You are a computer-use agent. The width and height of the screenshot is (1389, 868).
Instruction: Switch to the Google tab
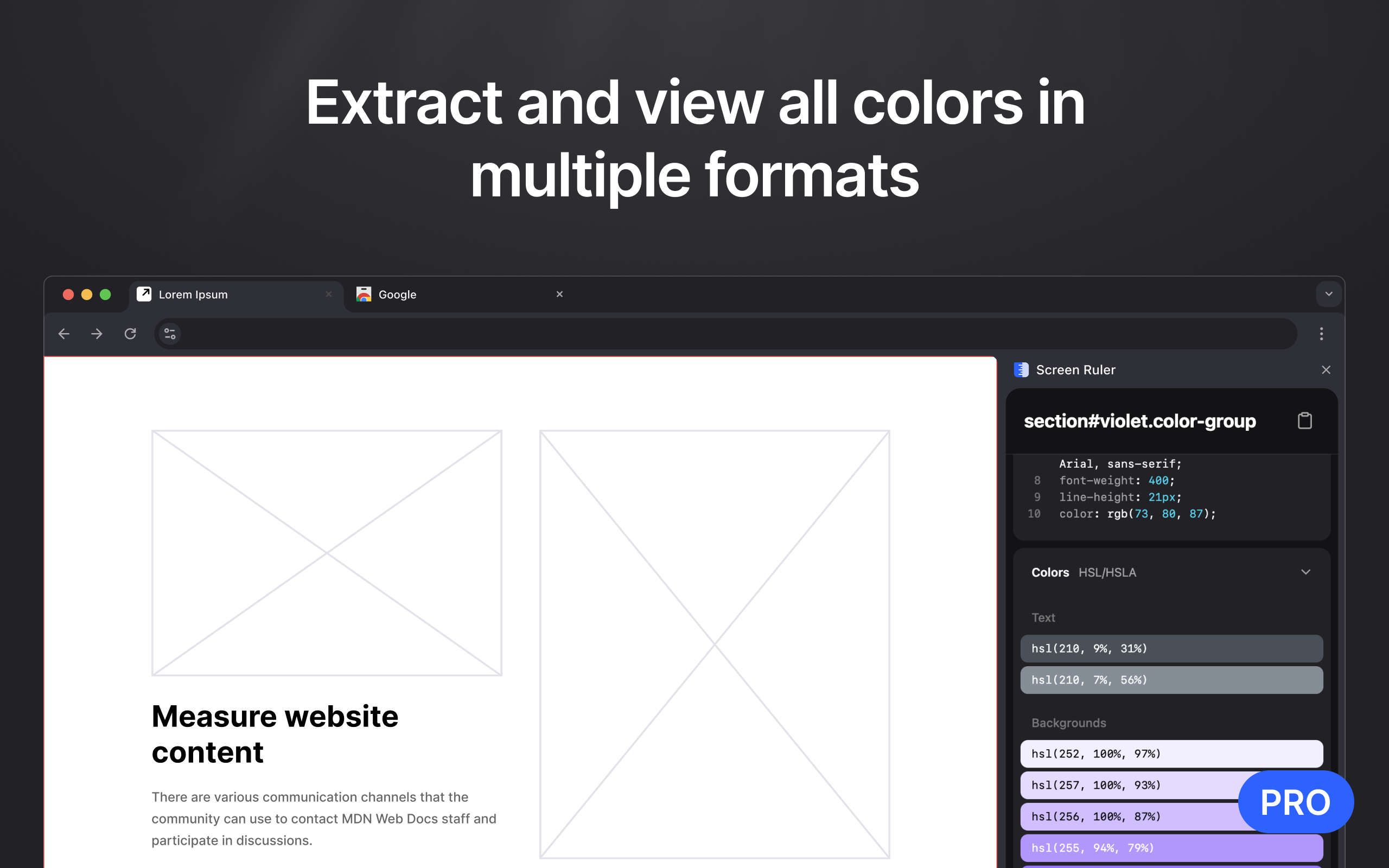point(459,295)
